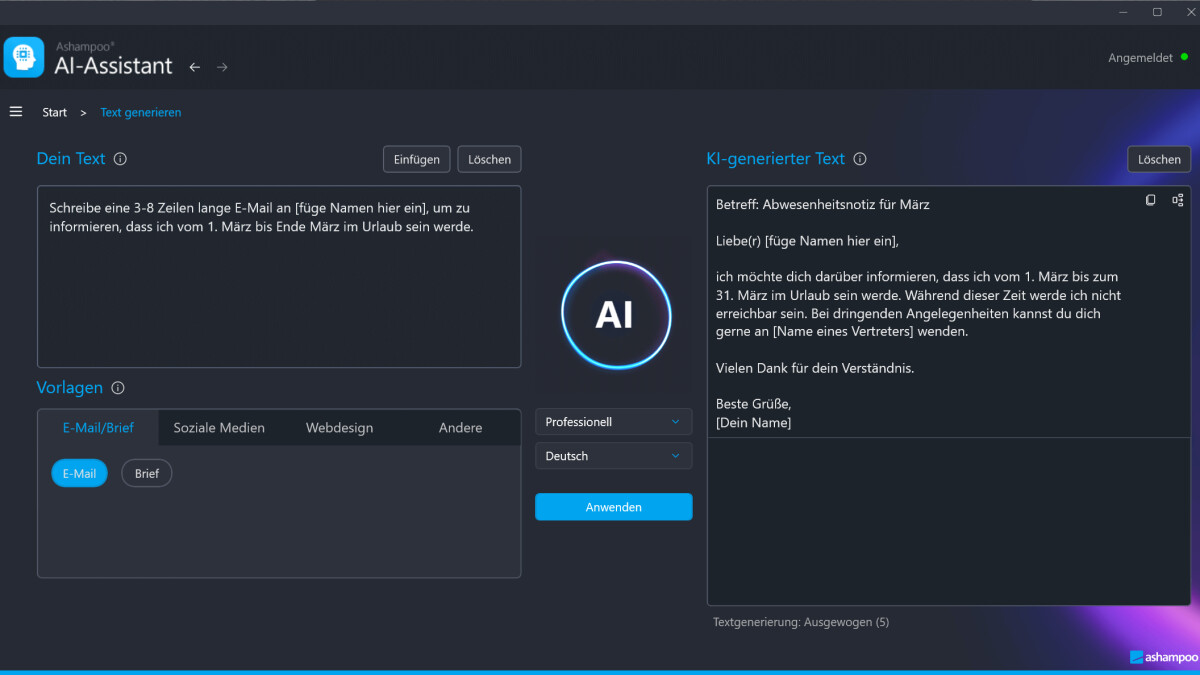Go forward with the right arrow
The width and height of the screenshot is (1200, 675).
pos(222,67)
